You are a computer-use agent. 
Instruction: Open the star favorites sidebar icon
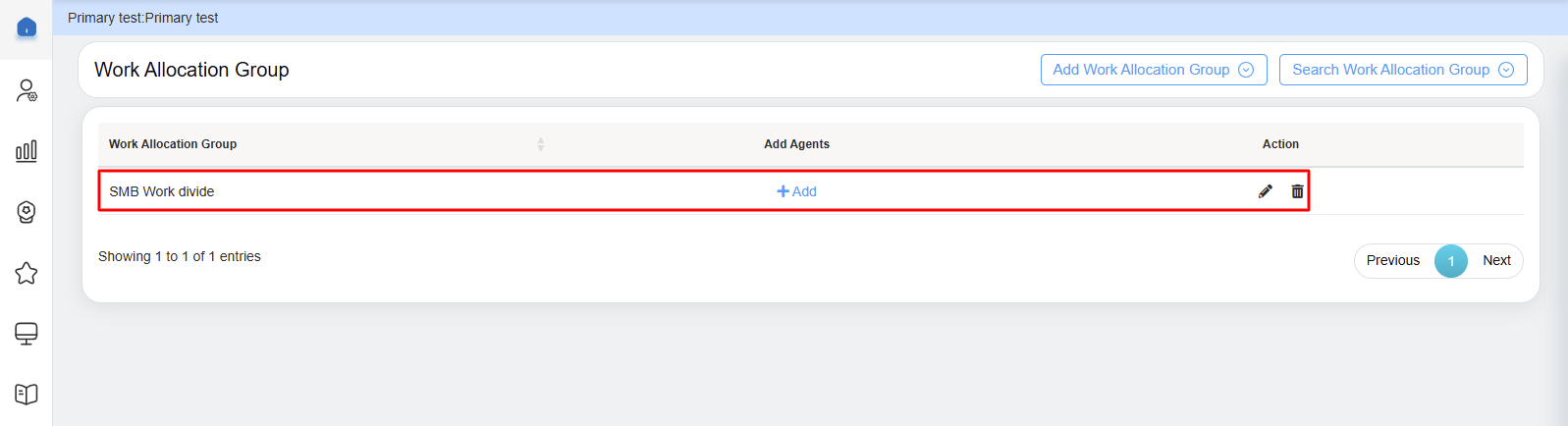[27, 273]
